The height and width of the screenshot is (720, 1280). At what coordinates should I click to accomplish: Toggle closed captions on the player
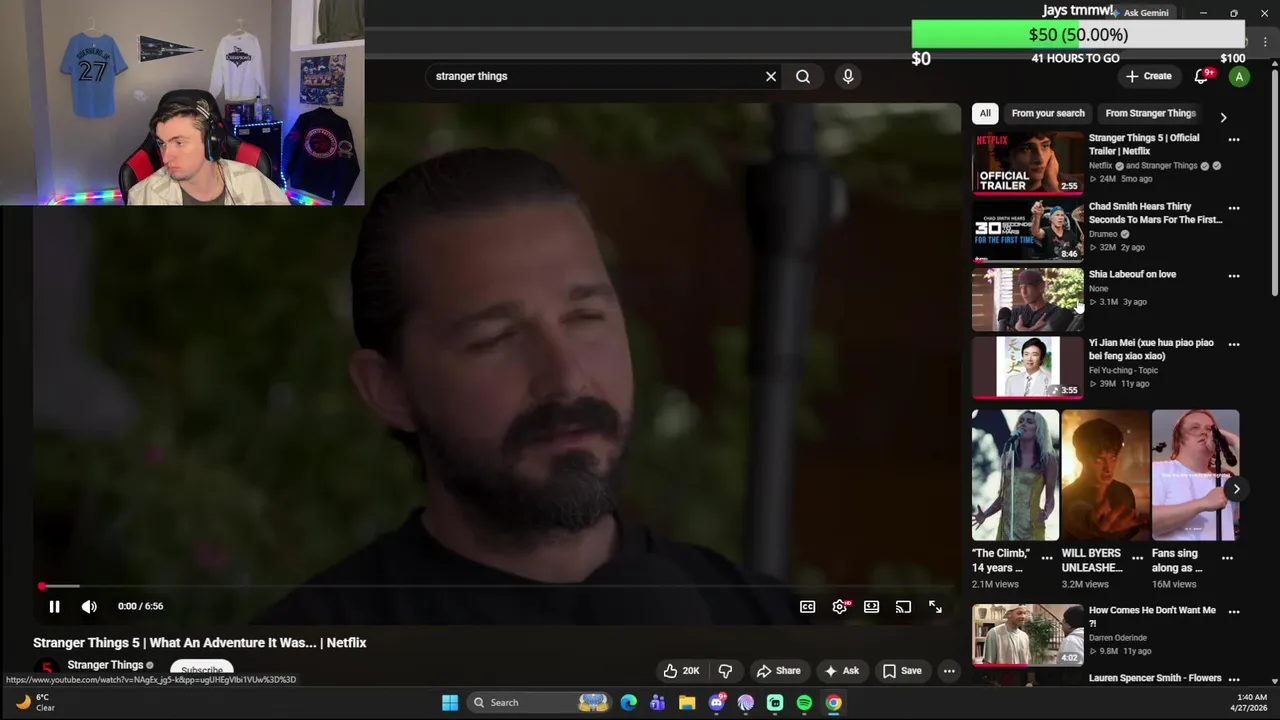[x=807, y=607]
